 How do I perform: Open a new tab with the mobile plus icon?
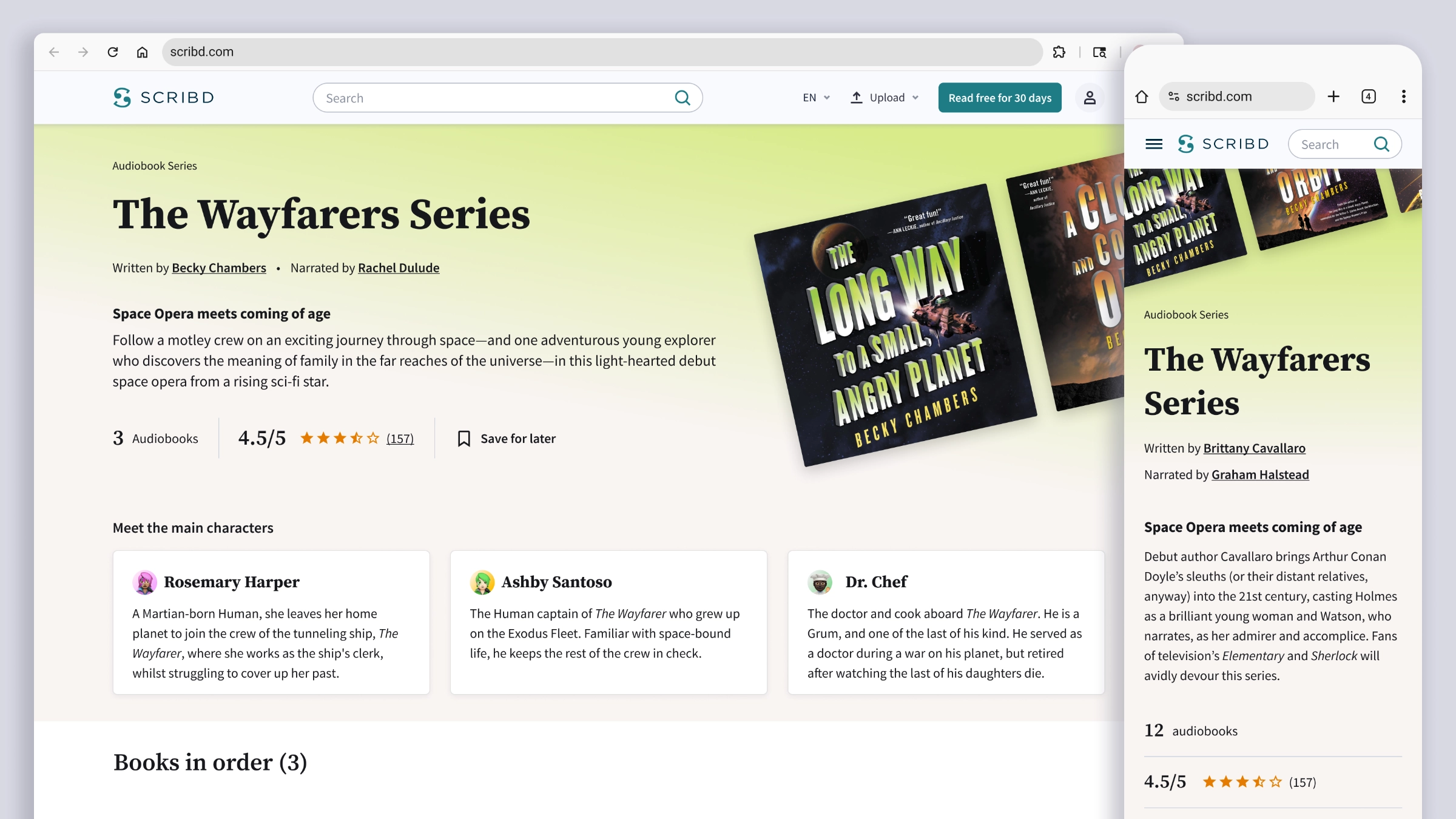click(1333, 96)
